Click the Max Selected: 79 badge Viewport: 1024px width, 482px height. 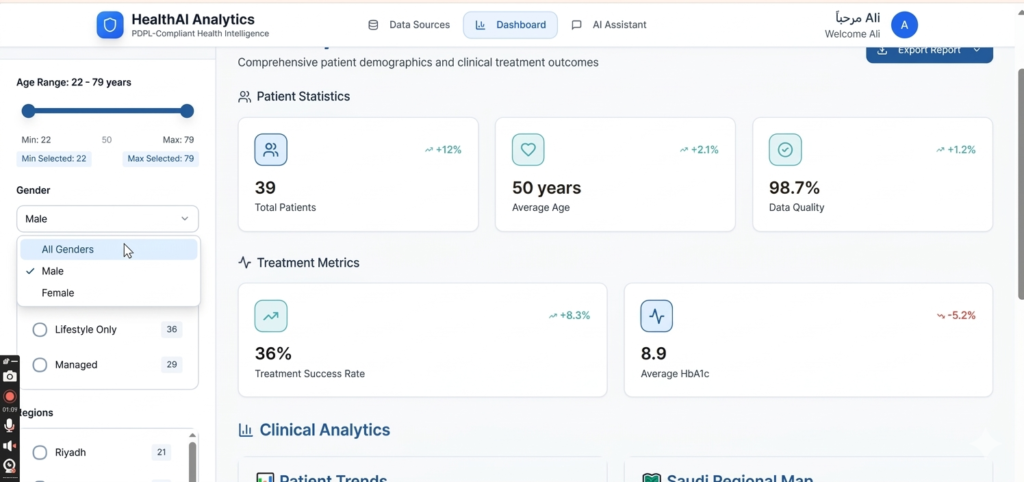coord(161,159)
